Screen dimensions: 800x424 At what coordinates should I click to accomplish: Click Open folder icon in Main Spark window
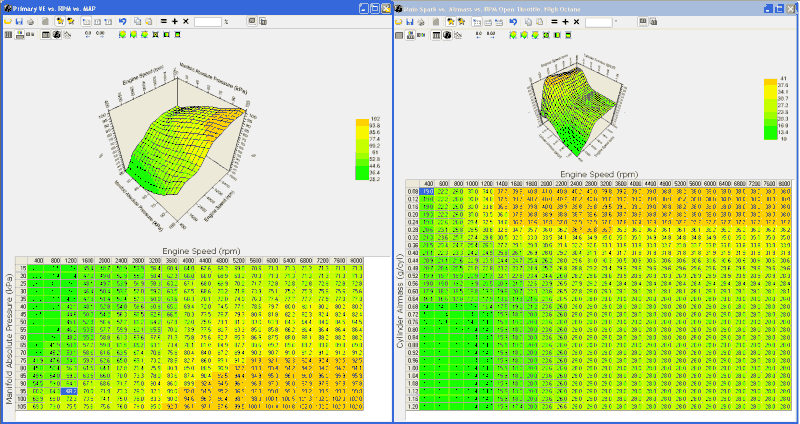click(x=399, y=21)
